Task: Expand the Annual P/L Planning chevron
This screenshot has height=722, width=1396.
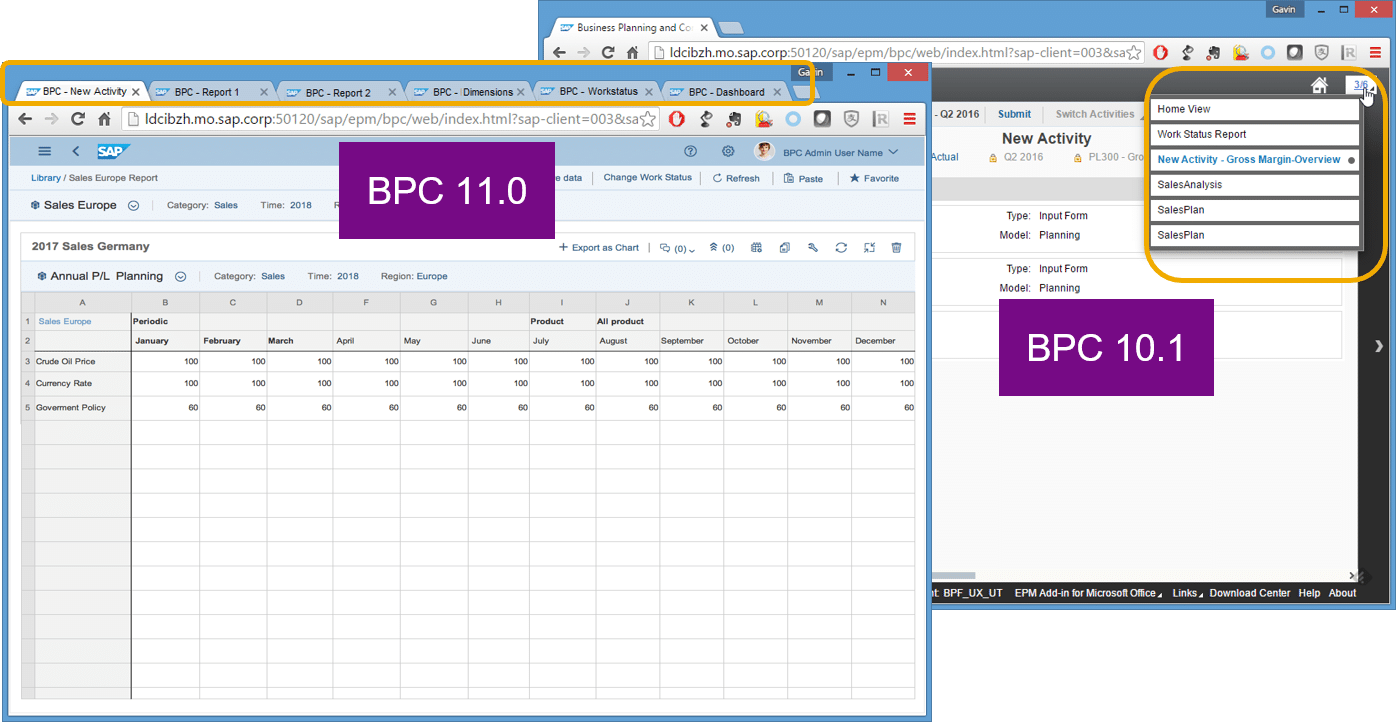Action: pos(181,277)
